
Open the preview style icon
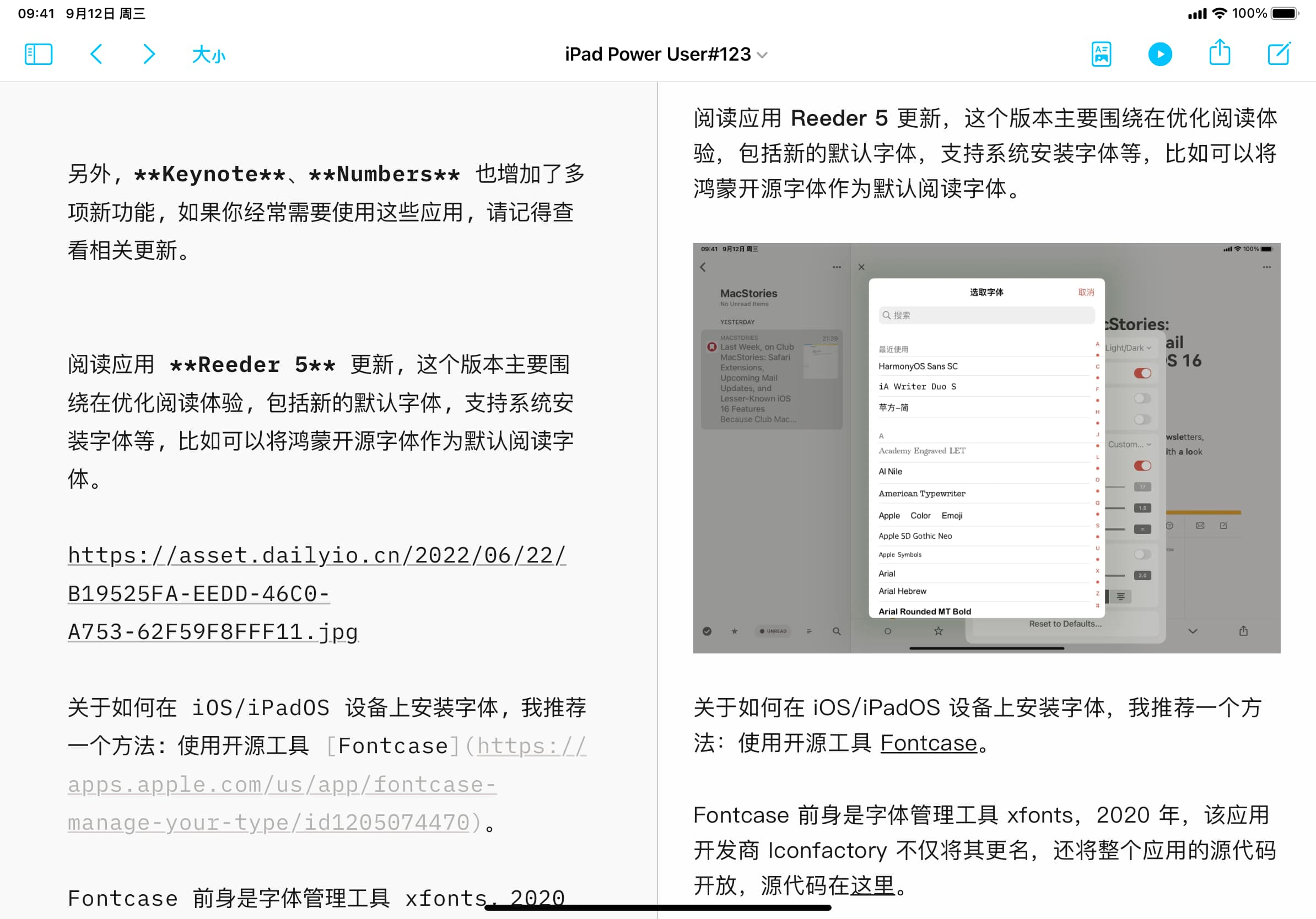pos(1101,55)
